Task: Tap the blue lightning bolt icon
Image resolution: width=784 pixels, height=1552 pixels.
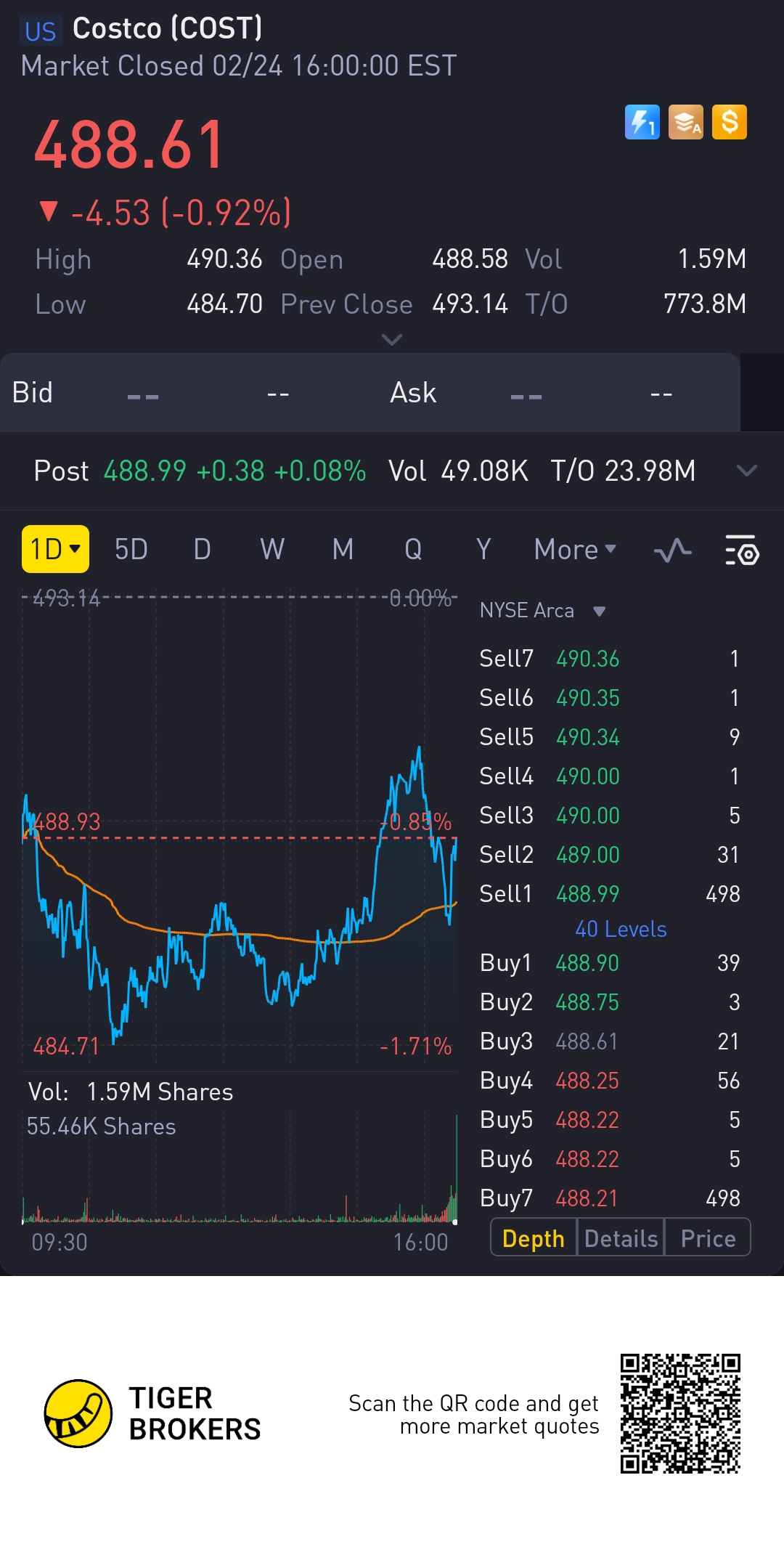Action: tap(642, 122)
